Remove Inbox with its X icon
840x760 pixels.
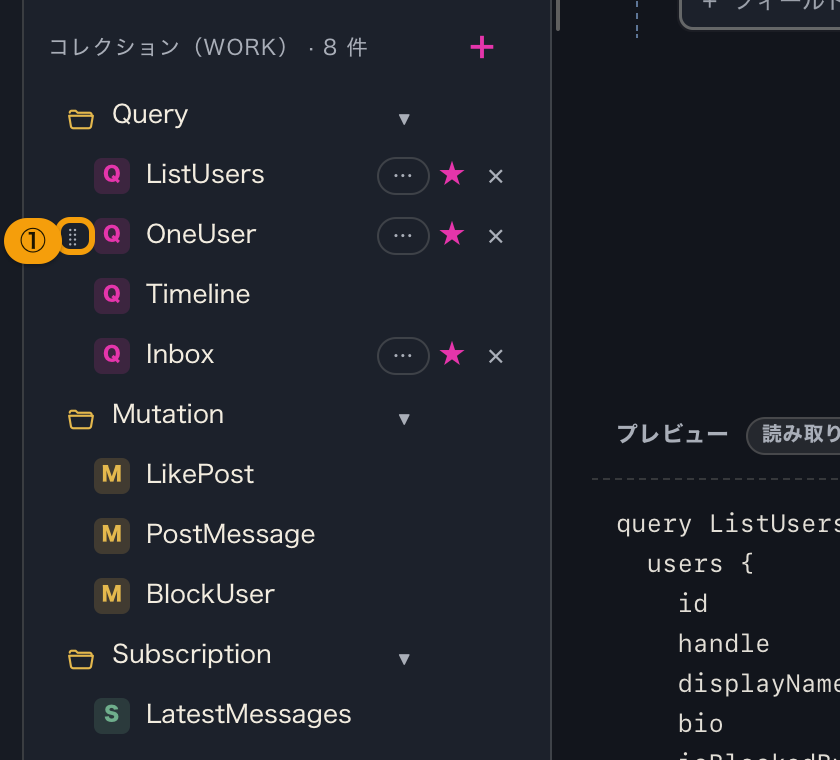point(496,356)
